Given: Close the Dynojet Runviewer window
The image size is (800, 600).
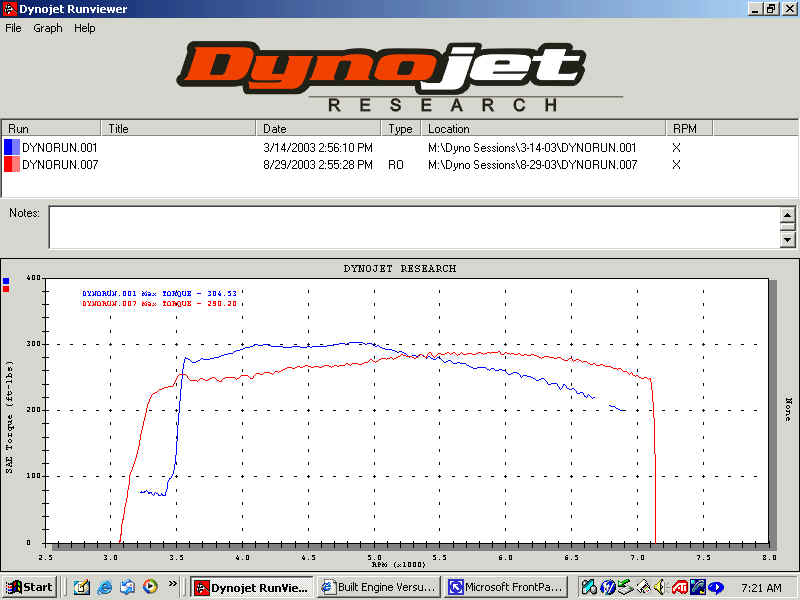Looking at the screenshot, I should pos(789,9).
